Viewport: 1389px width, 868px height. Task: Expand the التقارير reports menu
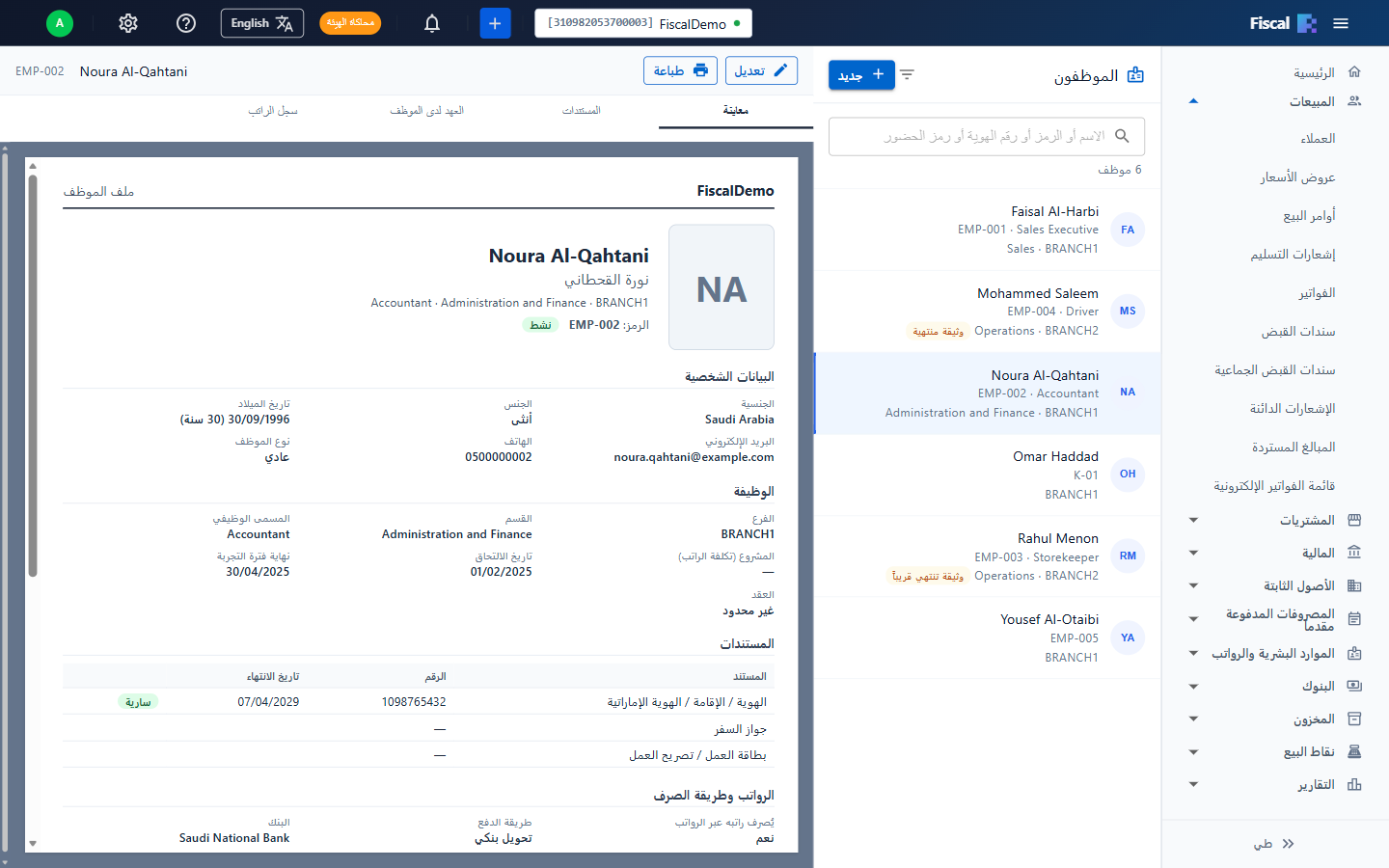pyautogui.click(x=1193, y=784)
